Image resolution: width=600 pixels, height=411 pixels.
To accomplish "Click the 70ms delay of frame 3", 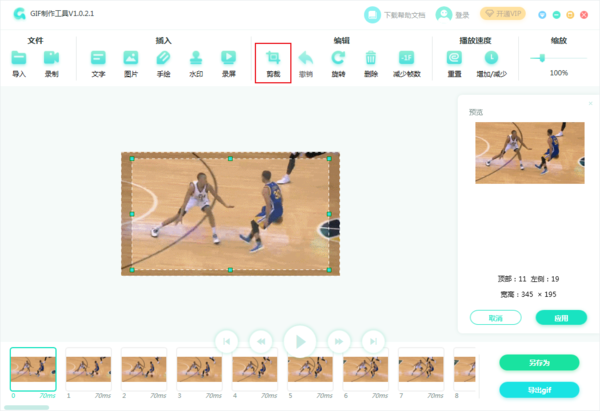I will click(x=214, y=396).
